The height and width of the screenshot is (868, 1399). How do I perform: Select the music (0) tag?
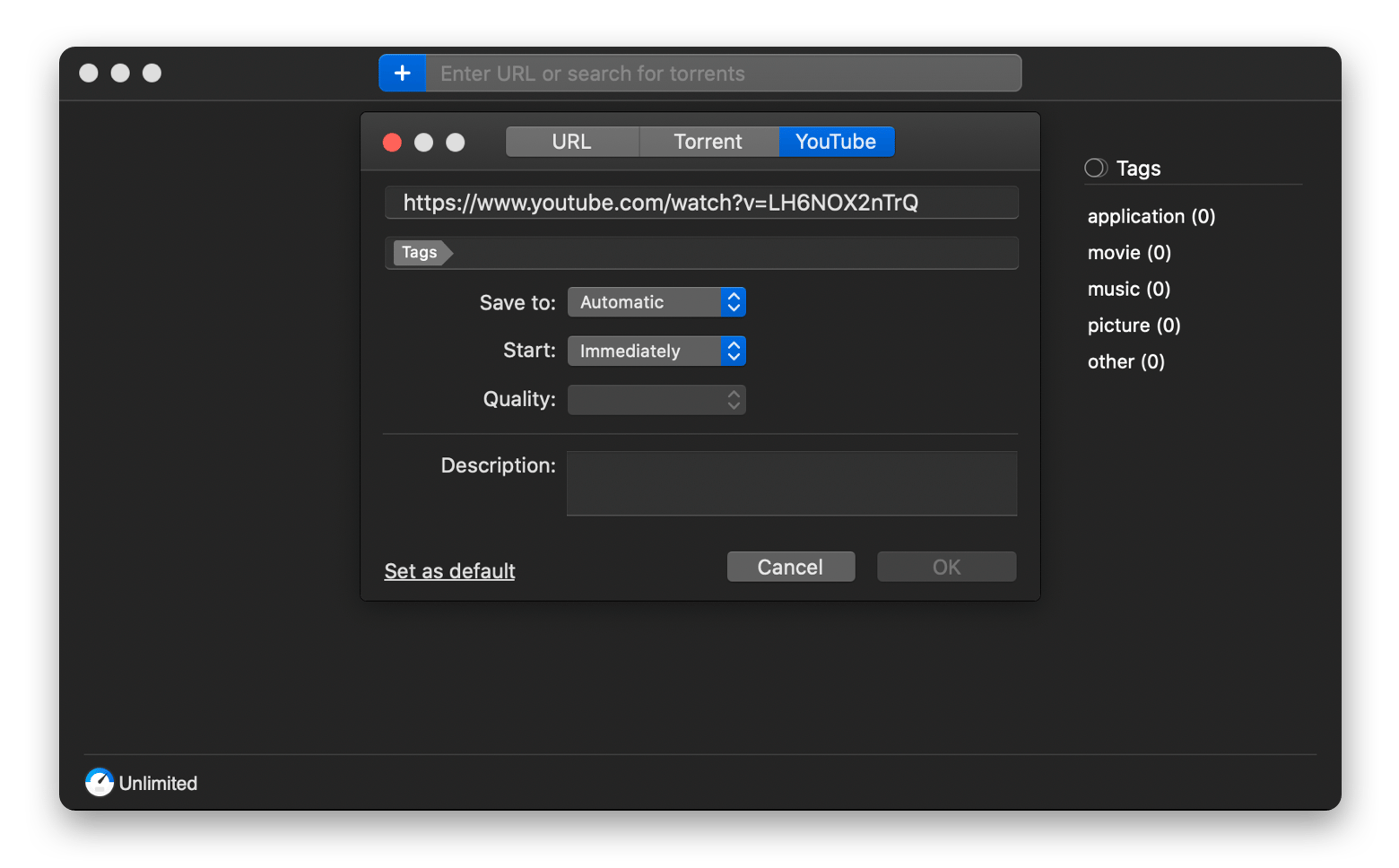tap(1129, 289)
